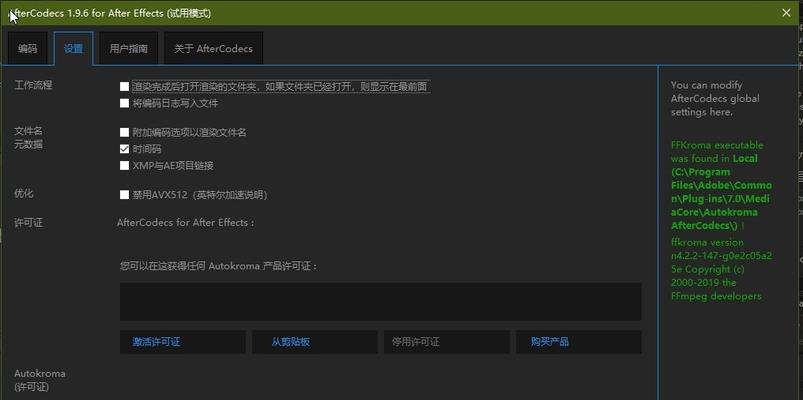Uncheck the 时间码 checkbox

[x=124, y=149]
